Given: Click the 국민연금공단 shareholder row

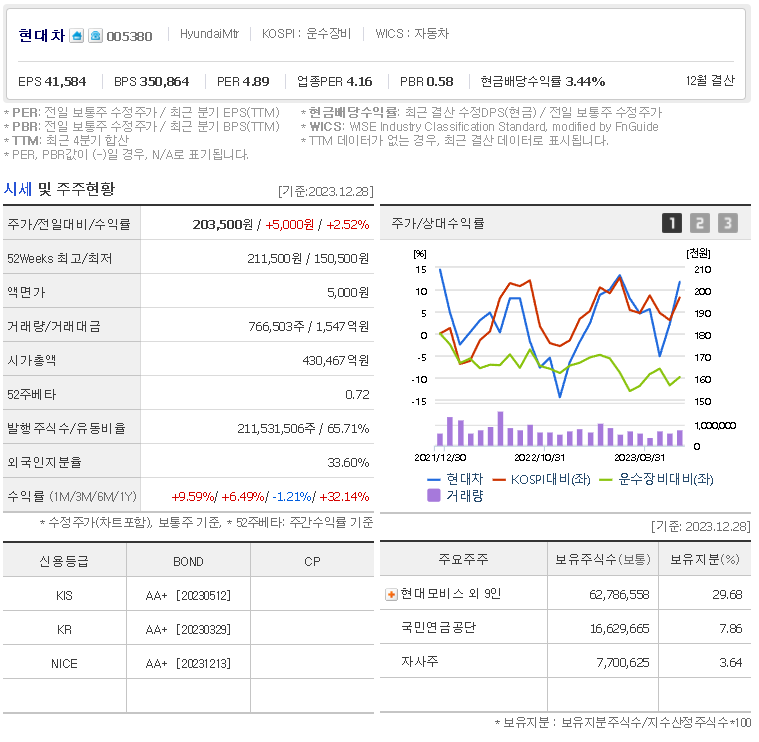Looking at the screenshot, I should coord(565,628).
